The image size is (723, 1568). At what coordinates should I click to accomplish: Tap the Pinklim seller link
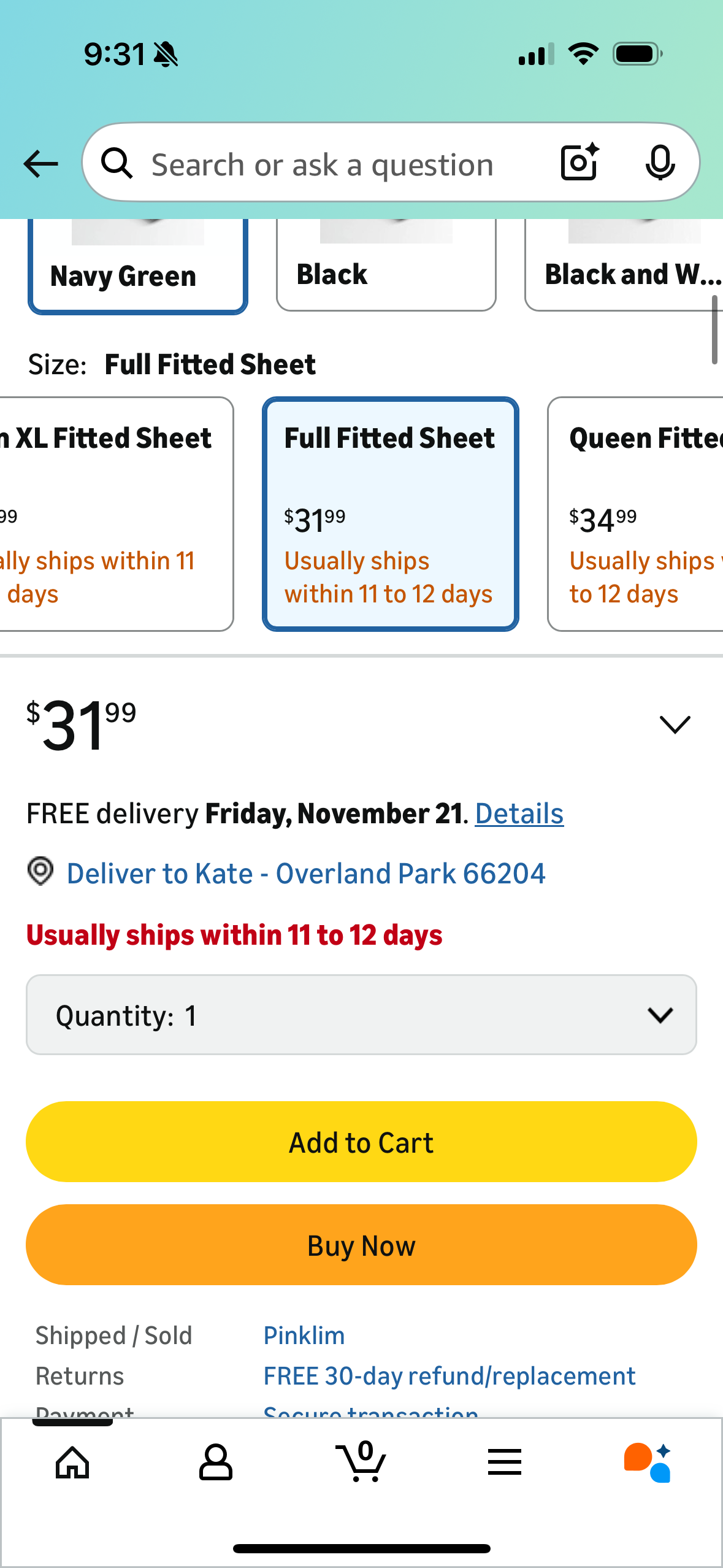(304, 1335)
